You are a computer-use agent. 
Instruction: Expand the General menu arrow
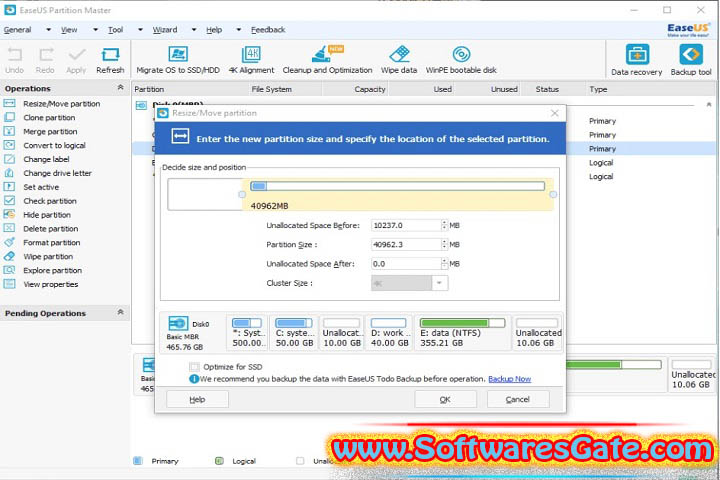[x=48, y=29]
